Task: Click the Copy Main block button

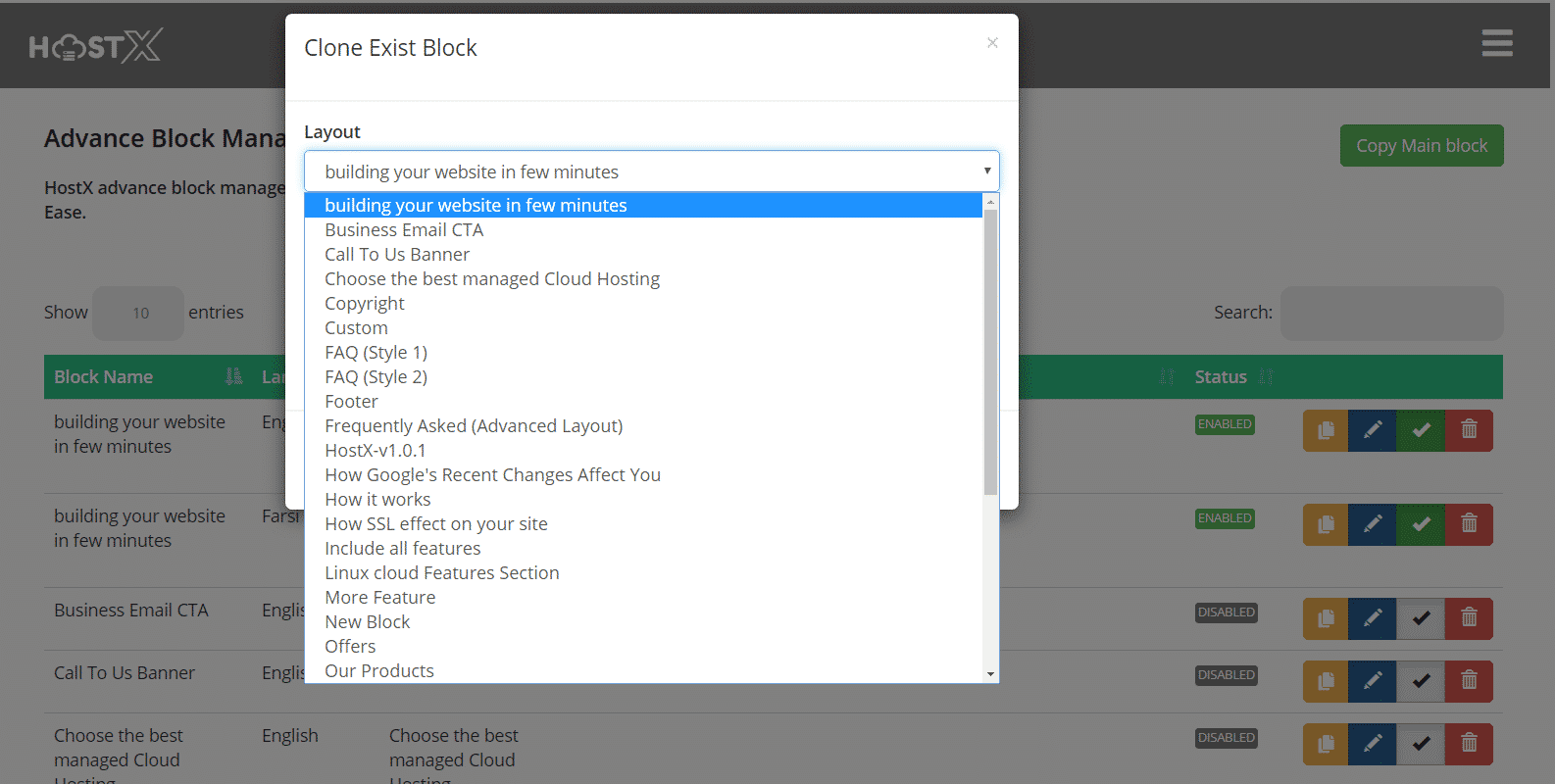Action: pyautogui.click(x=1421, y=146)
